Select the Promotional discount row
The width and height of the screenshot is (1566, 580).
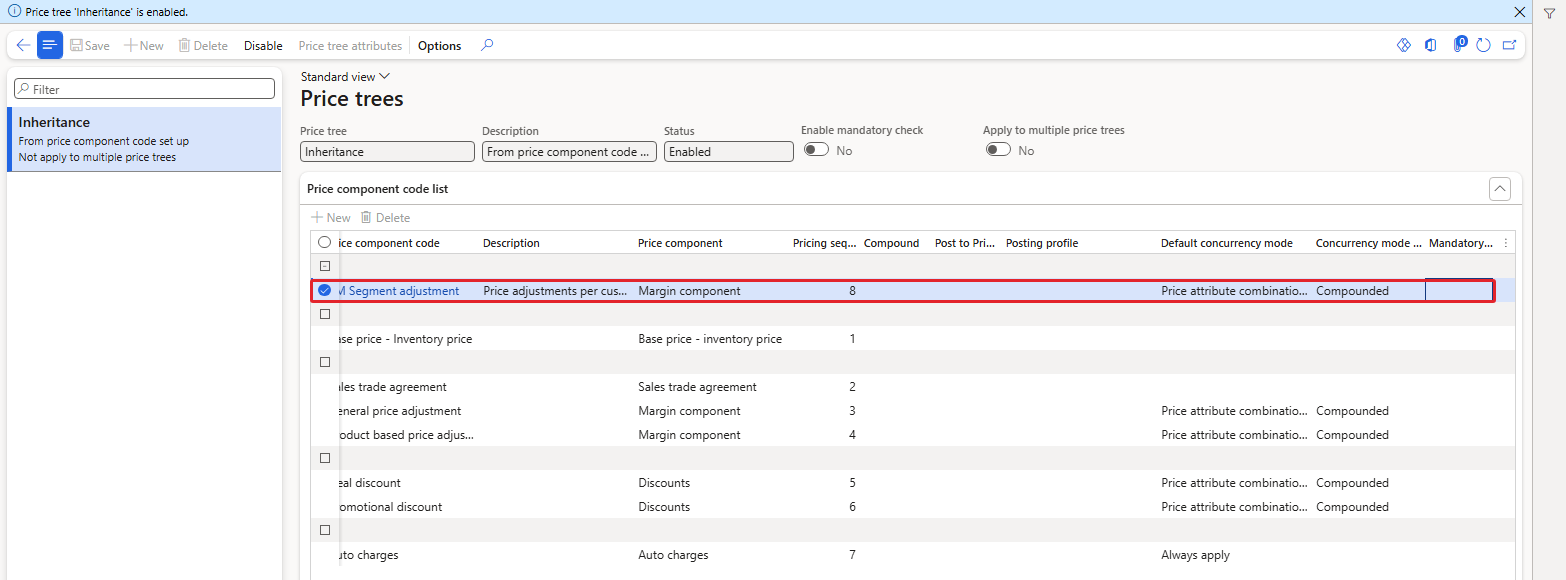pyautogui.click(x=912, y=507)
